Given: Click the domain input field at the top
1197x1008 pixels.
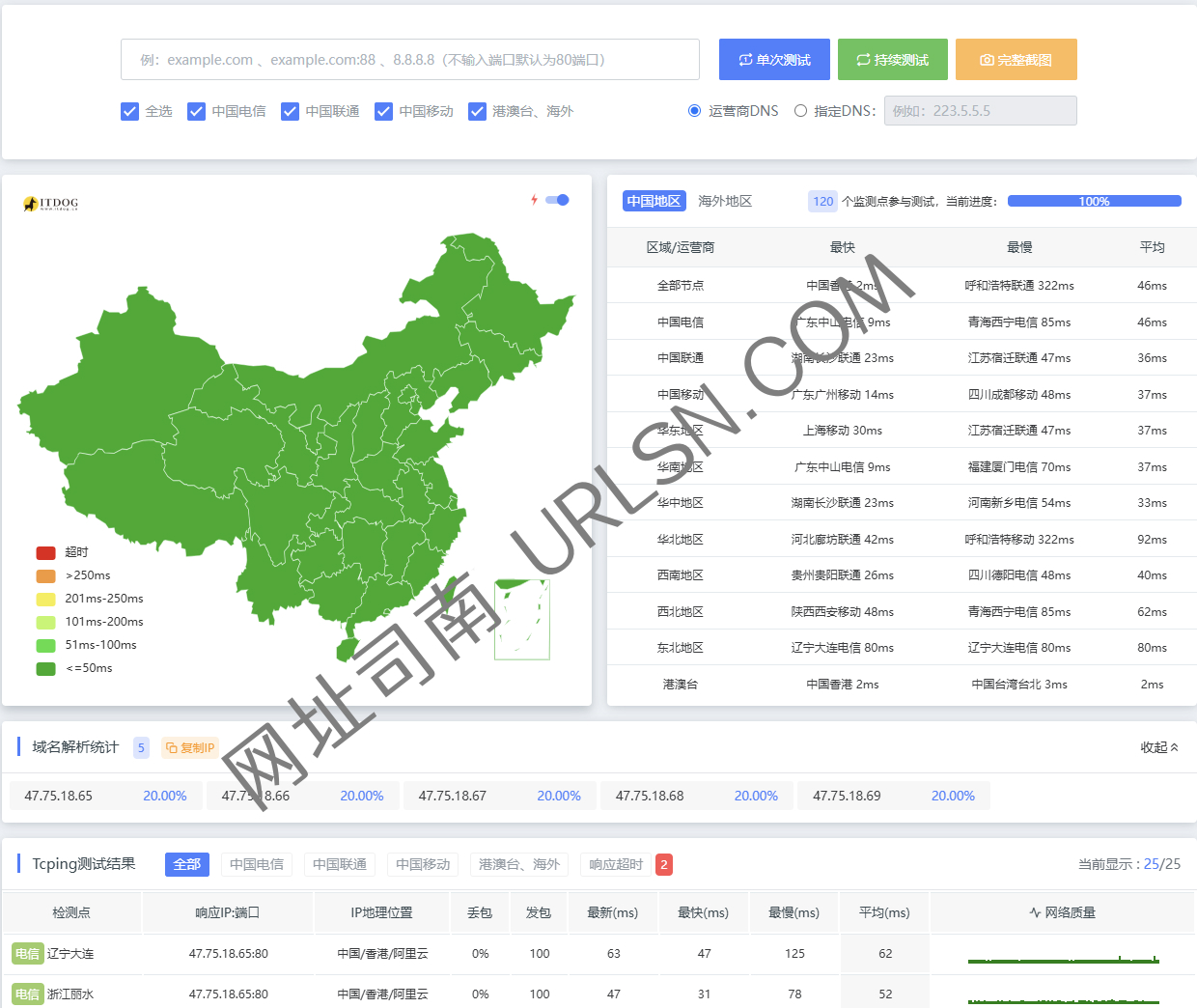Looking at the screenshot, I should [x=409, y=59].
